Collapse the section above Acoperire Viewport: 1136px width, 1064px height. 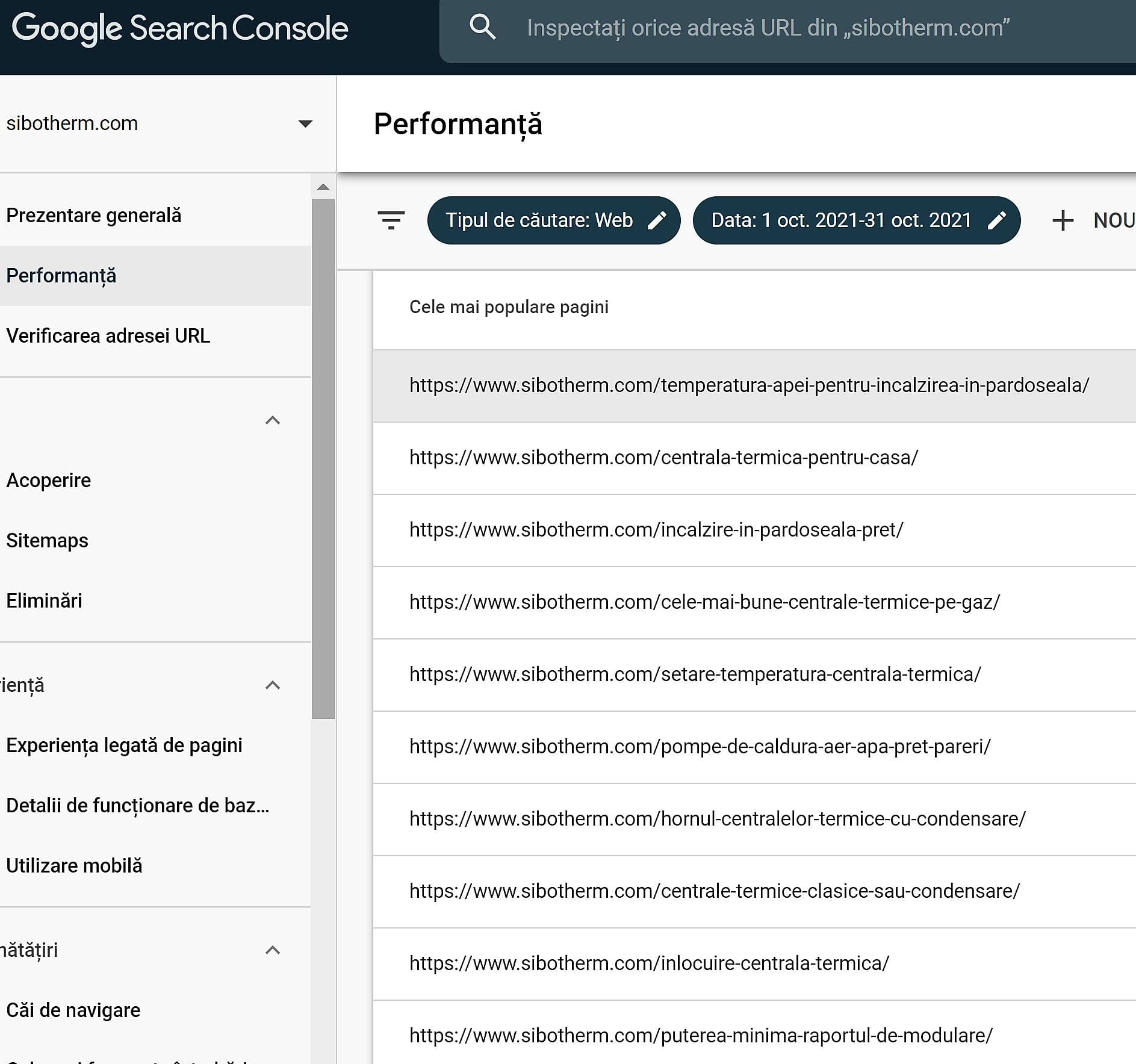click(x=273, y=420)
